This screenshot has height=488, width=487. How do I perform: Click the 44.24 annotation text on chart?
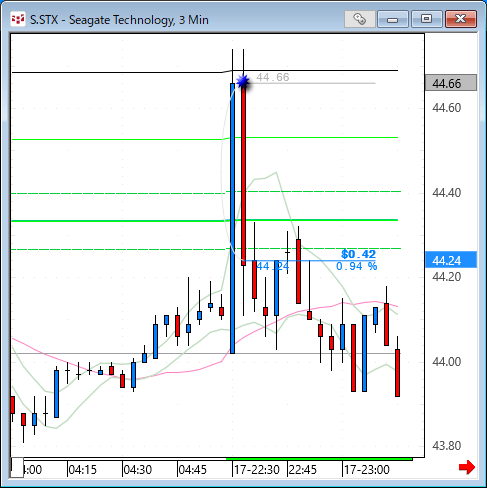tap(273, 266)
